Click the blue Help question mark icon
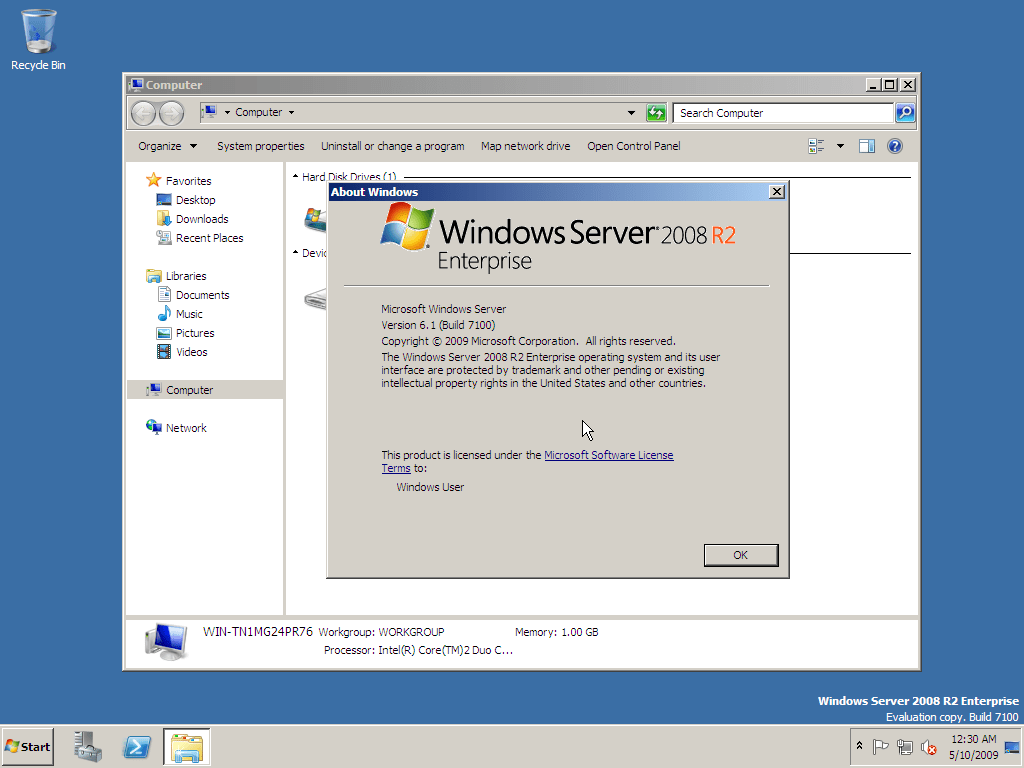The height and width of the screenshot is (768, 1024). (894, 145)
